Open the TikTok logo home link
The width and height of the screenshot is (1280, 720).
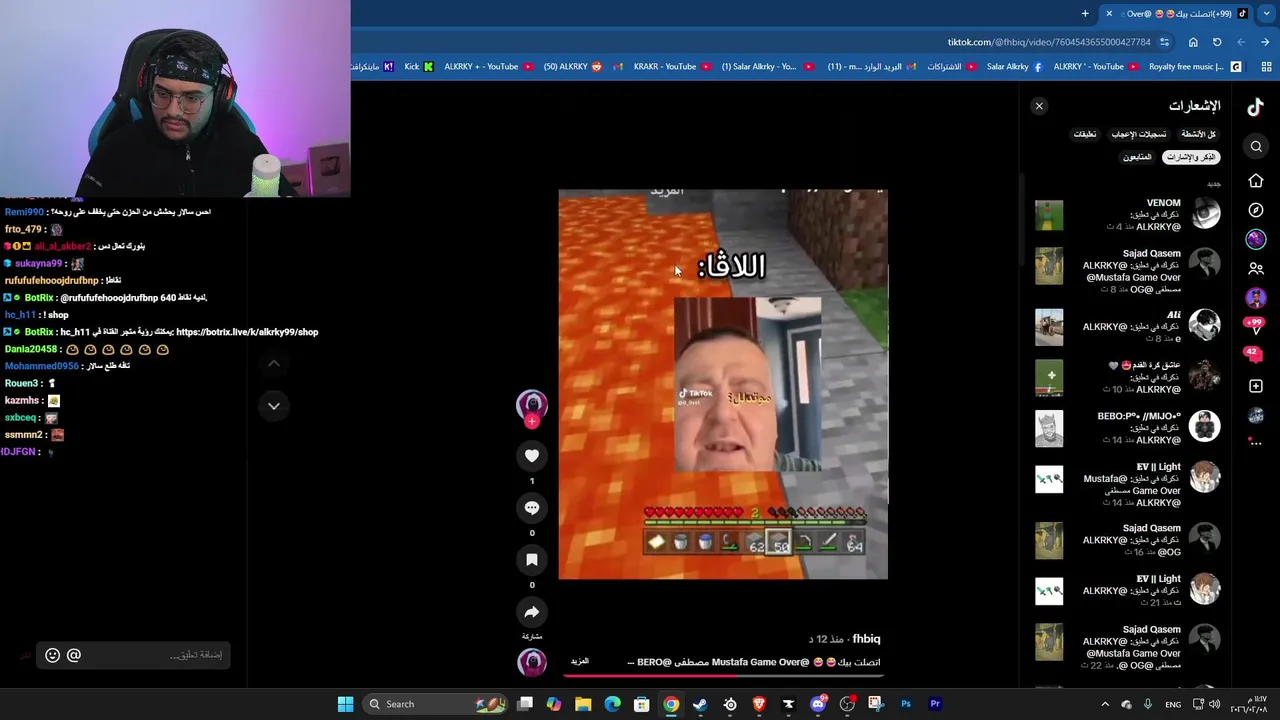click(x=1256, y=107)
